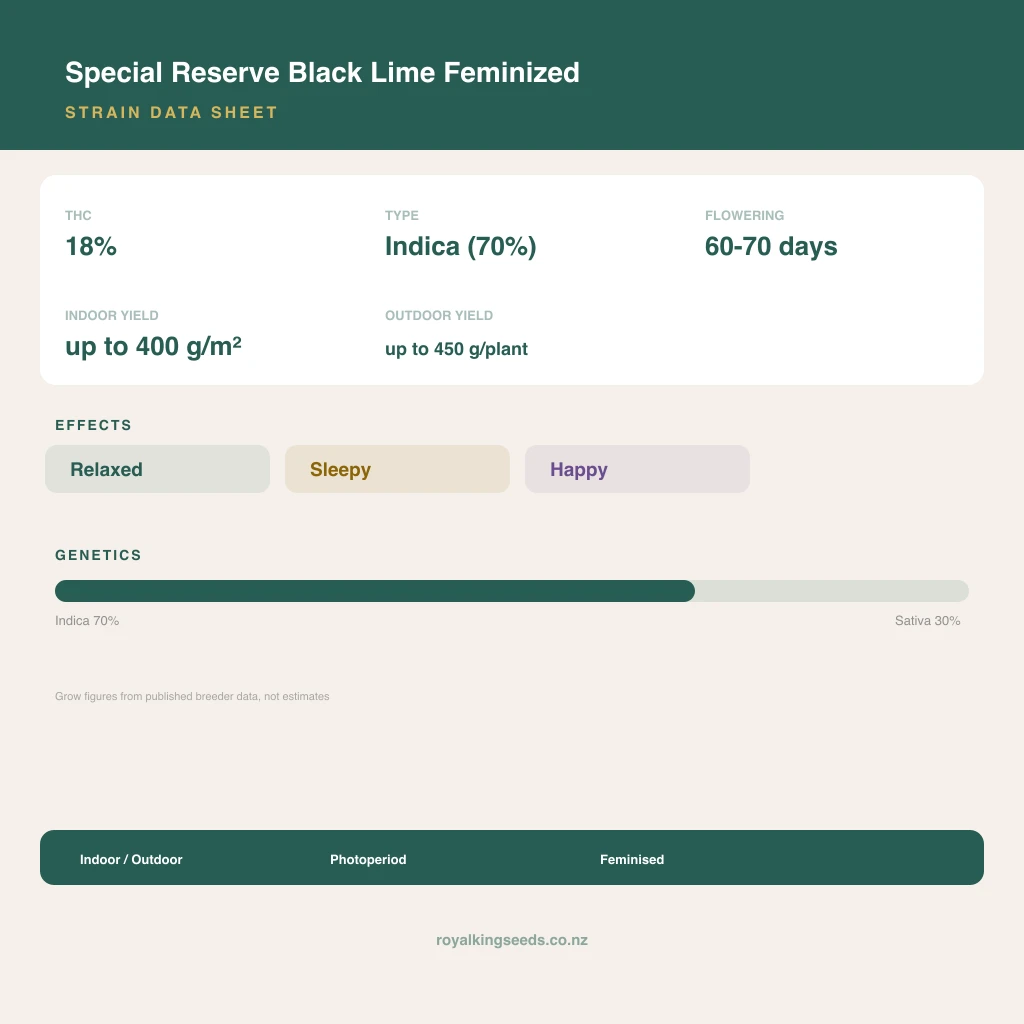Click the Relaxed effect chip
Image resolution: width=1024 pixels, height=1024 pixels.
tap(157, 469)
